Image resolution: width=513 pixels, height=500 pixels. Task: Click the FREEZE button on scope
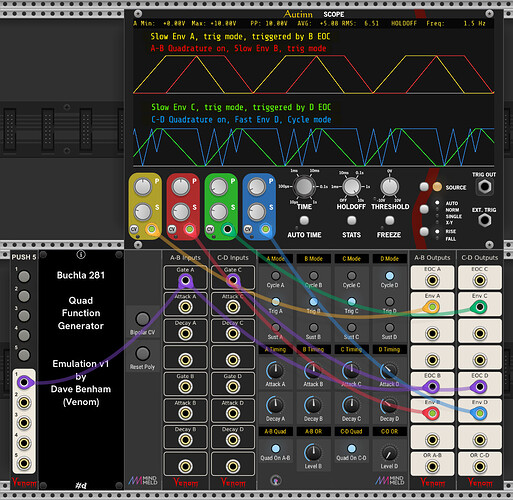point(389,220)
